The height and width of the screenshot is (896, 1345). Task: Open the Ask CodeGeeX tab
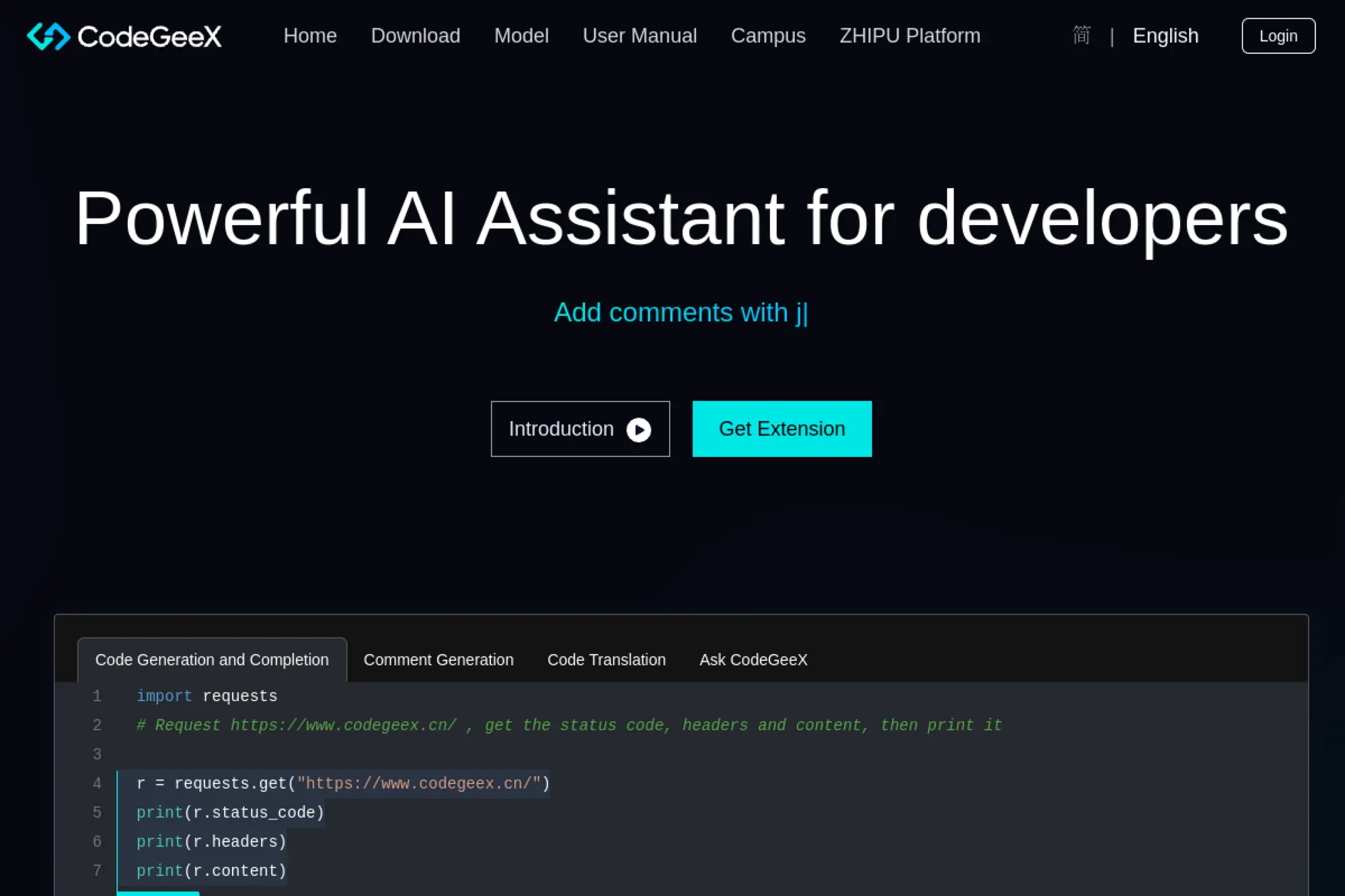pos(753,660)
